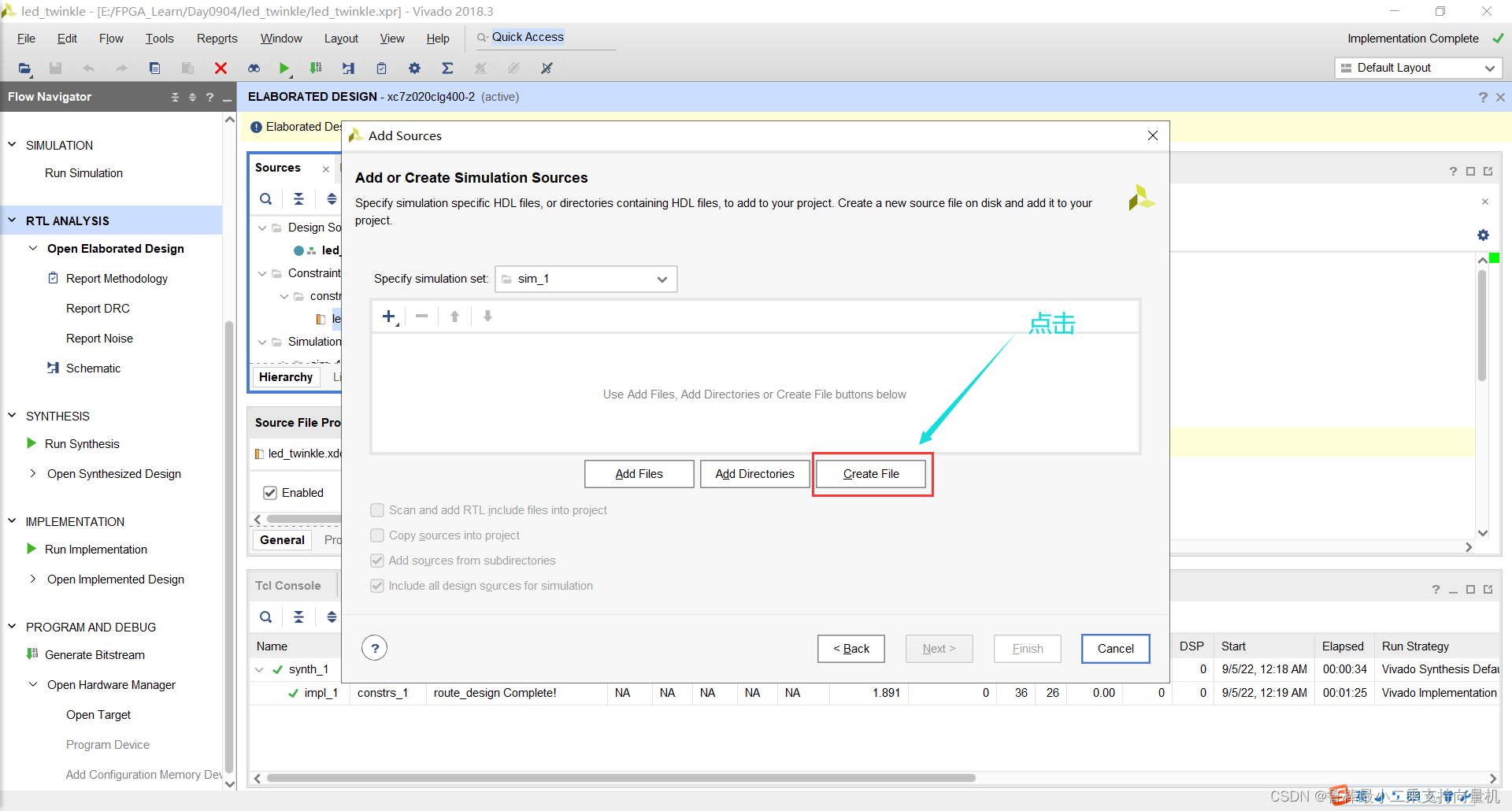Open the 'Specify simulation set' sim_1 dropdown
The height and width of the screenshot is (811, 1512).
click(x=586, y=279)
